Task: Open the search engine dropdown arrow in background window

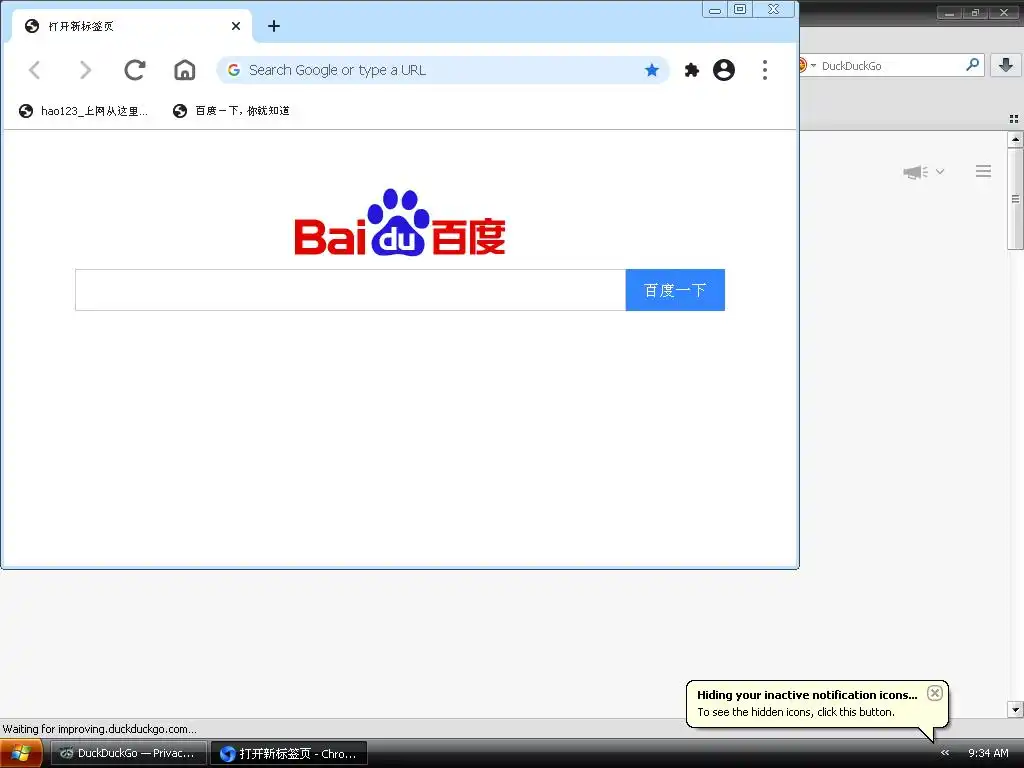Action: pyautogui.click(x=813, y=65)
